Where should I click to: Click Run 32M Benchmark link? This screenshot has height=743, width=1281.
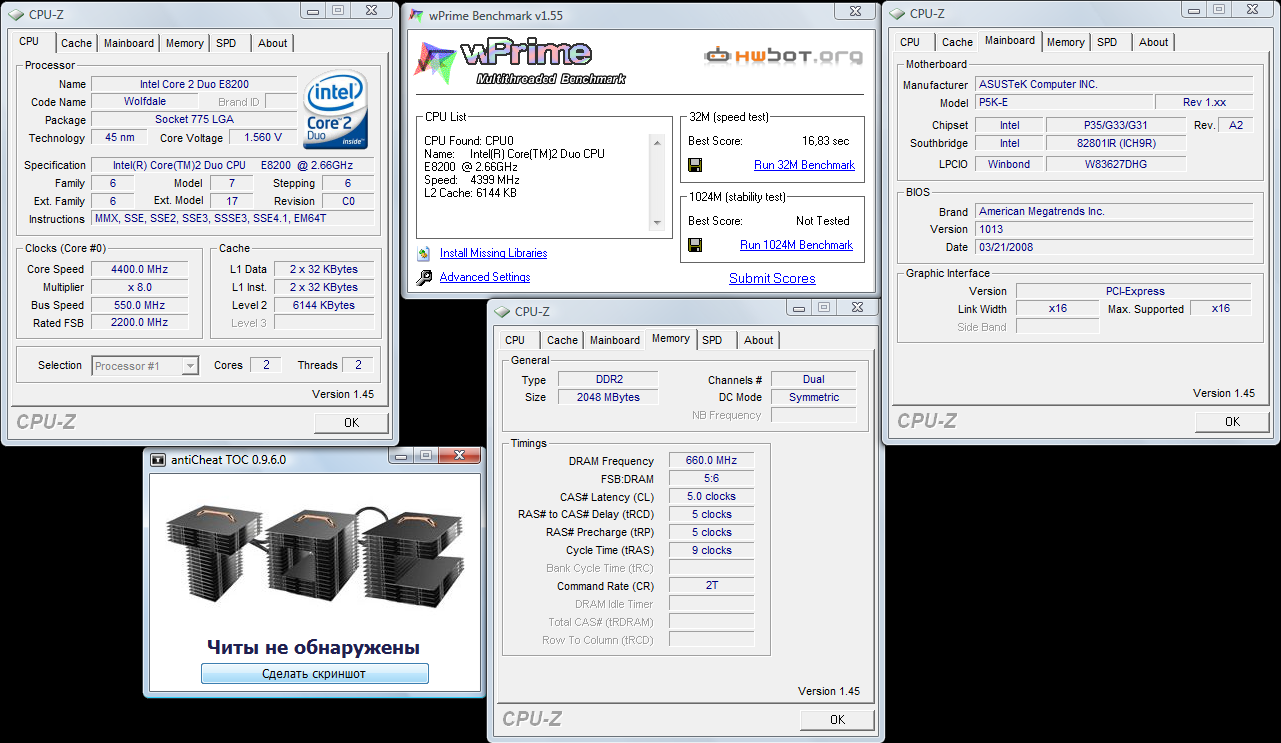[804, 165]
